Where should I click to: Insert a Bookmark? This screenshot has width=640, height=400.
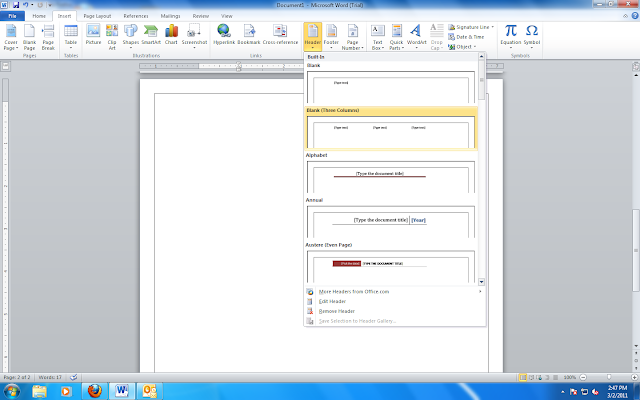coord(249,37)
